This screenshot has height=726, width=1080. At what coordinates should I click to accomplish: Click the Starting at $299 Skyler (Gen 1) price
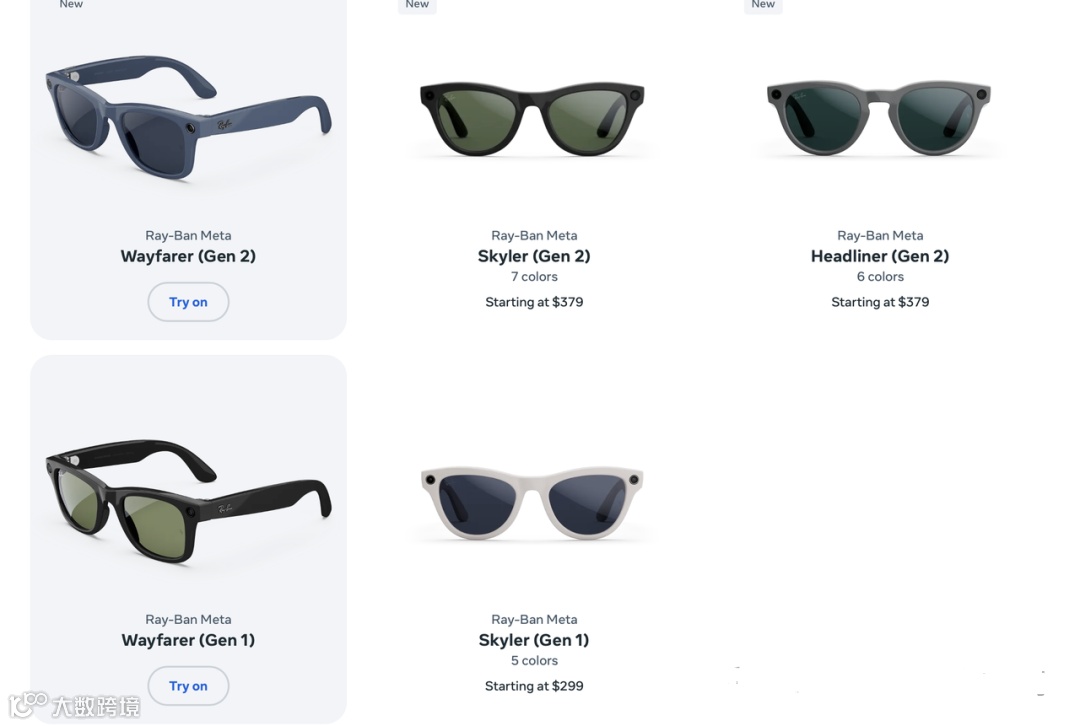534,685
